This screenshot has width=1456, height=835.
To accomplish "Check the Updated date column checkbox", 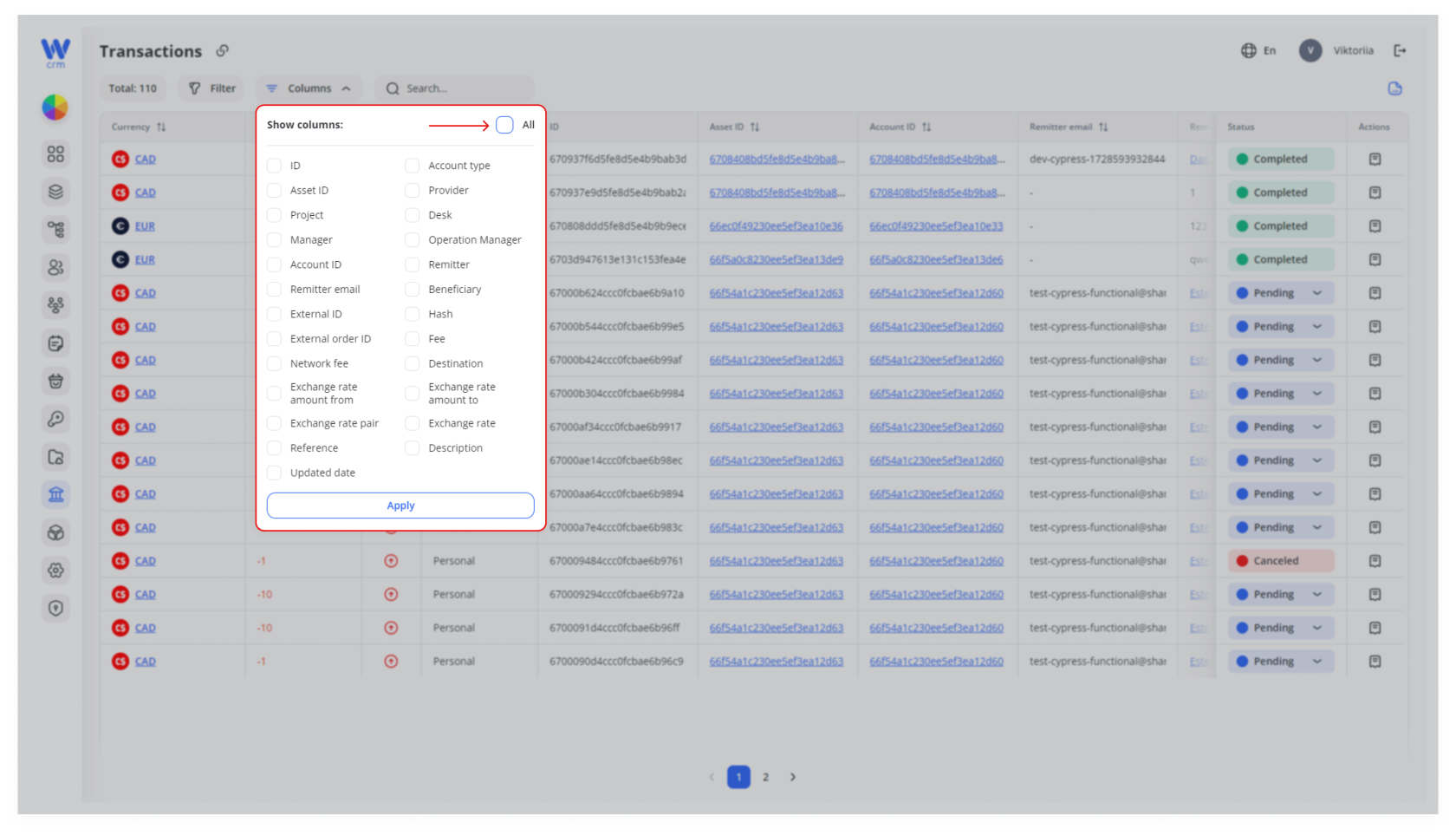I will point(274,473).
